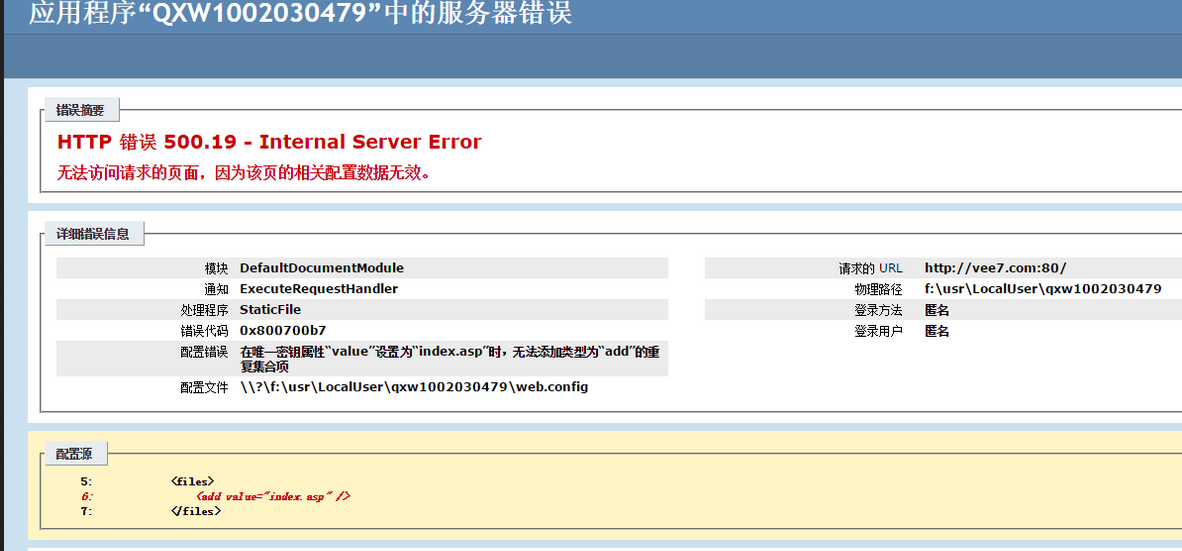Click the 配置错误 duplicate entry description
1182x551 pixels.
[x=450, y=359]
